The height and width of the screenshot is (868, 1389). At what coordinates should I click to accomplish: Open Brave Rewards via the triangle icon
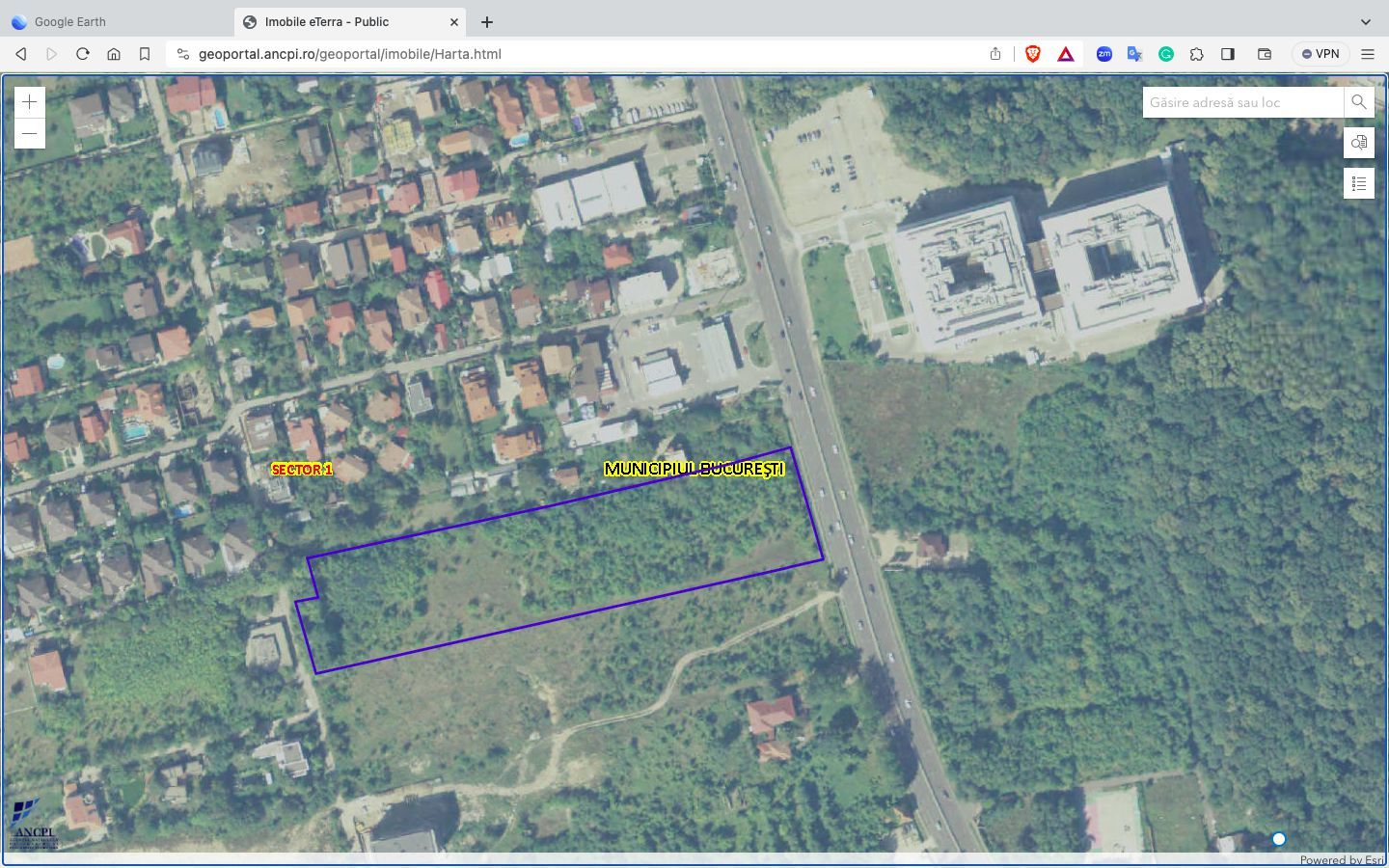[1065, 54]
